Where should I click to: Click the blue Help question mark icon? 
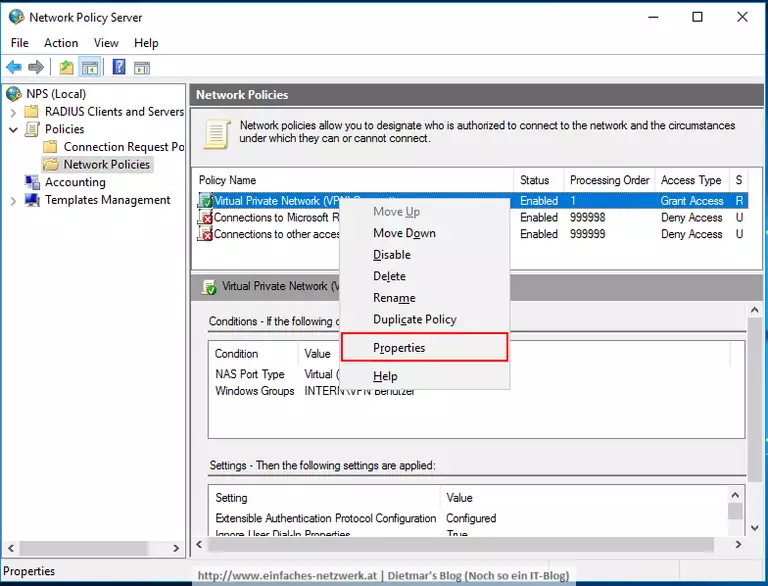119,67
